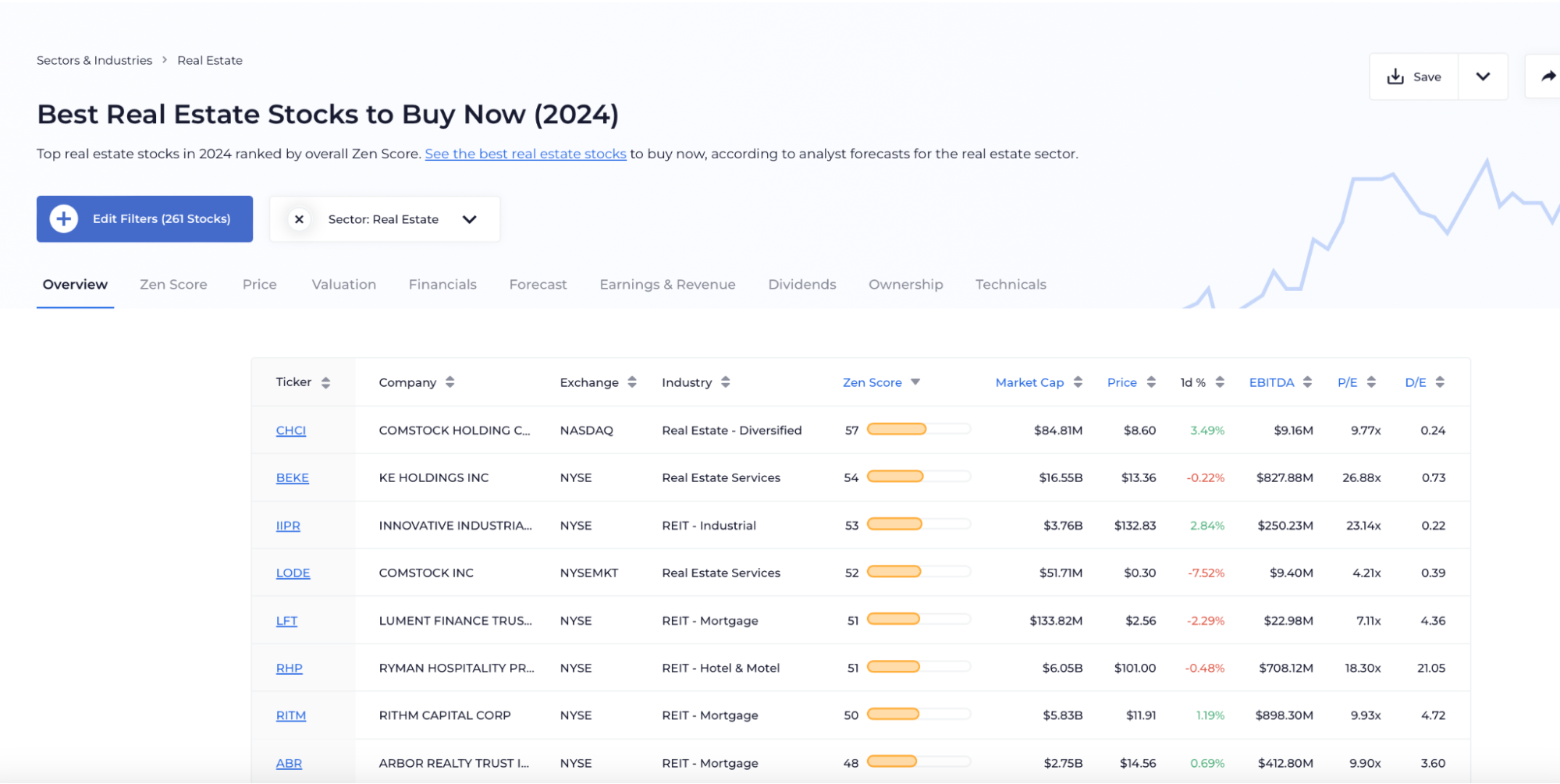Open the Forecast tab
The height and width of the screenshot is (784, 1560).
538,285
